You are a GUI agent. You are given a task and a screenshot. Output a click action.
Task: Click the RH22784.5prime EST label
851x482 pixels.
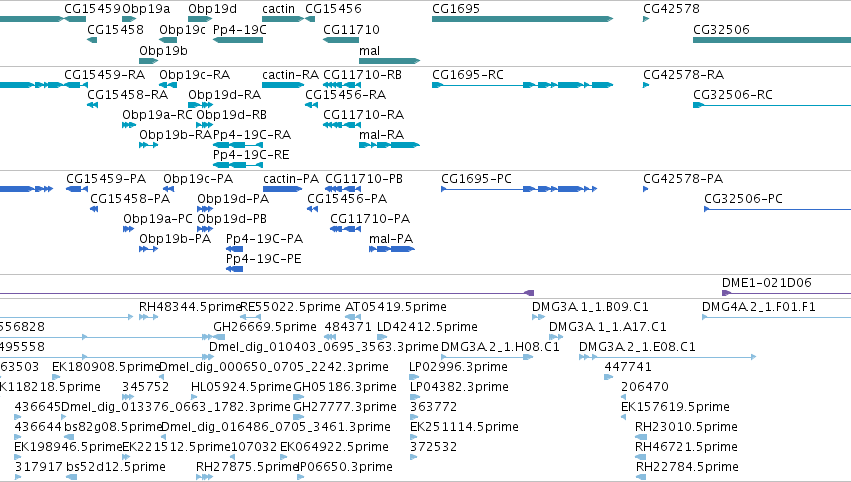688,467
